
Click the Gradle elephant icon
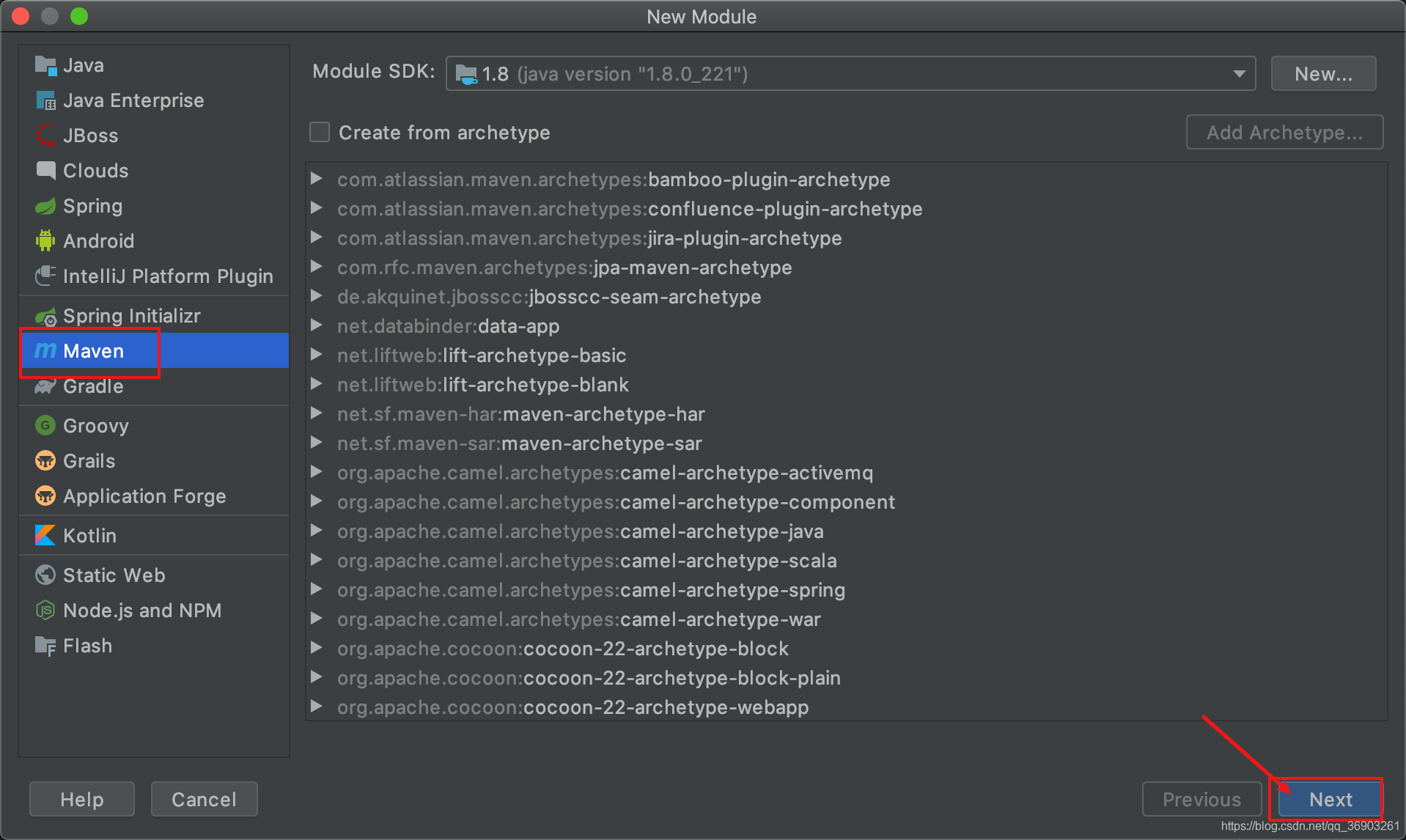(45, 386)
